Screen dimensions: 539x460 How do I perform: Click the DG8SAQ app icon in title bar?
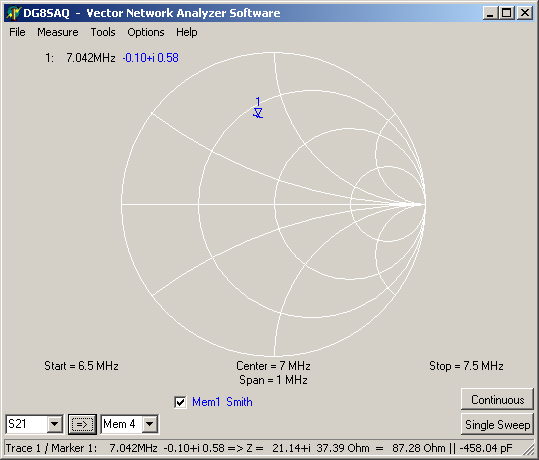pos(13,13)
